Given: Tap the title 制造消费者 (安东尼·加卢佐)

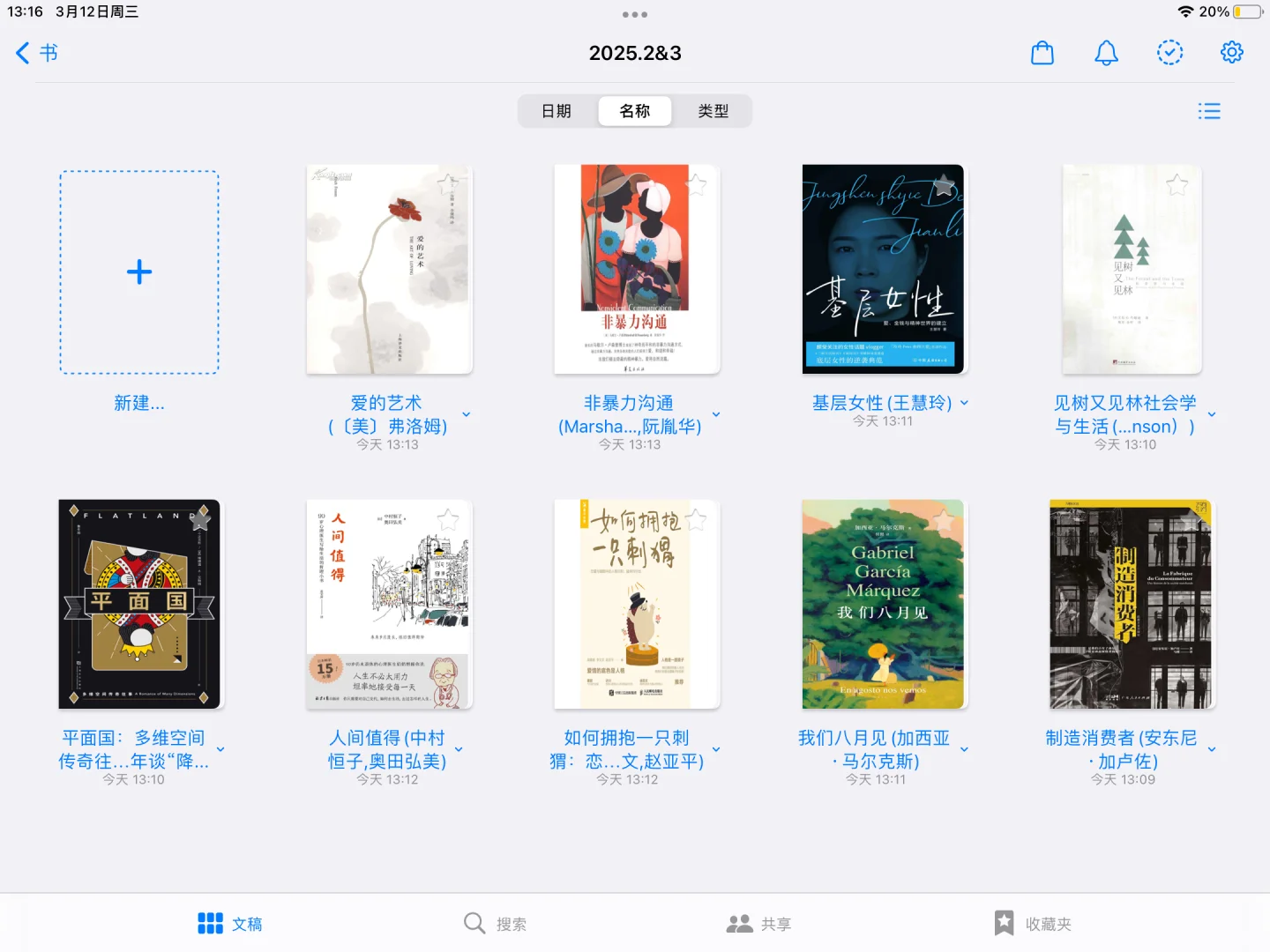Looking at the screenshot, I should (x=1122, y=749).
